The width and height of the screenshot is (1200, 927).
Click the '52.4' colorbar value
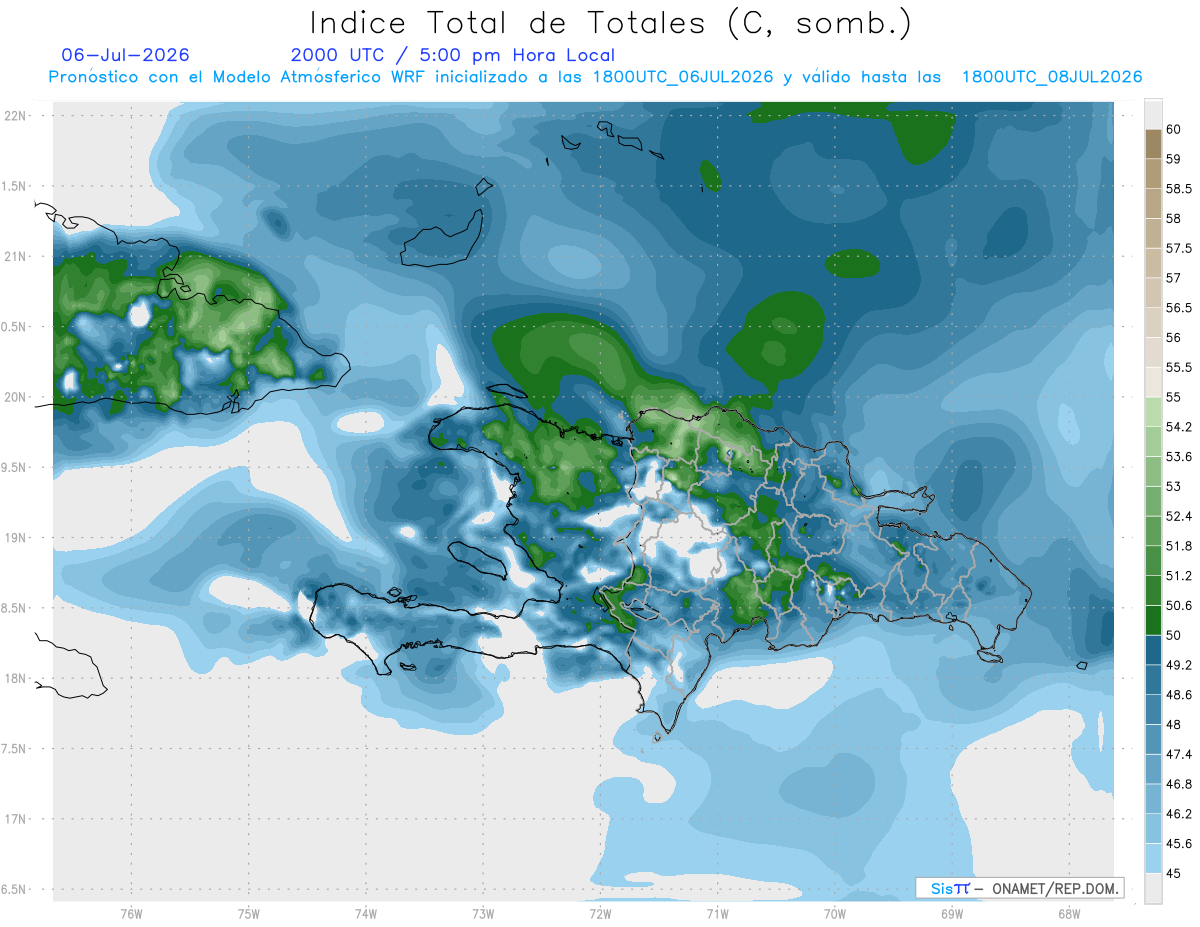click(x=1178, y=516)
